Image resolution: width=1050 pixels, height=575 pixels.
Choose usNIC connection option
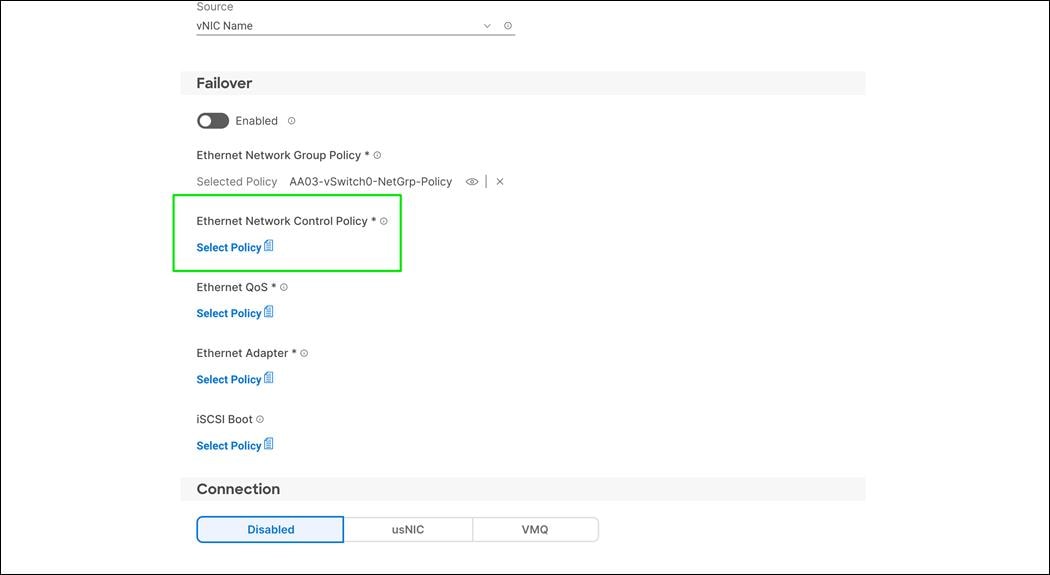click(x=408, y=529)
